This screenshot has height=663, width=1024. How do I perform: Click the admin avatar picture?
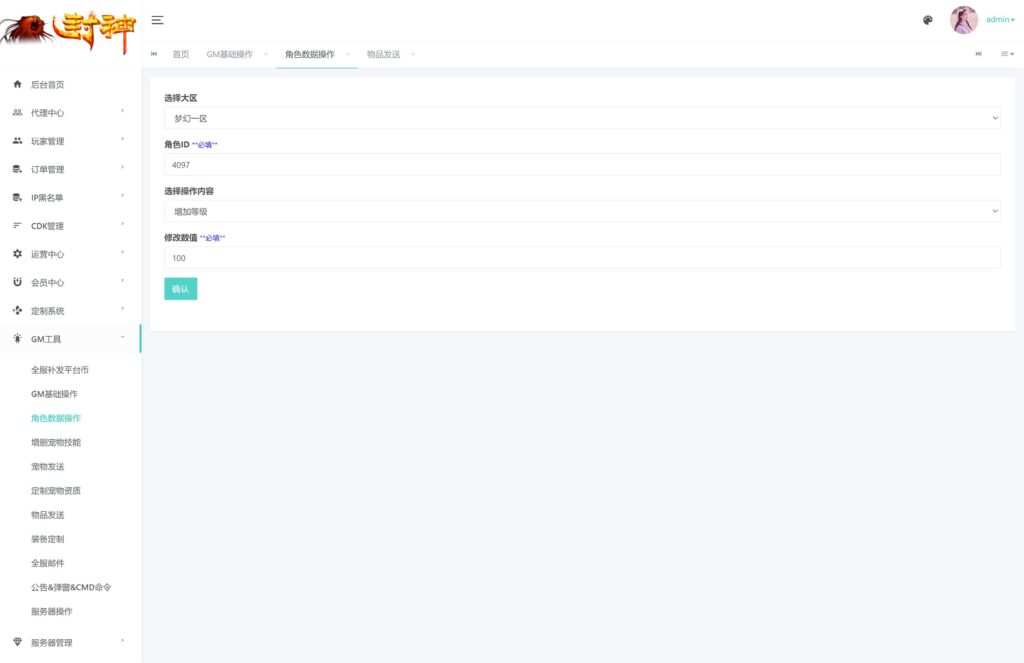(963, 20)
